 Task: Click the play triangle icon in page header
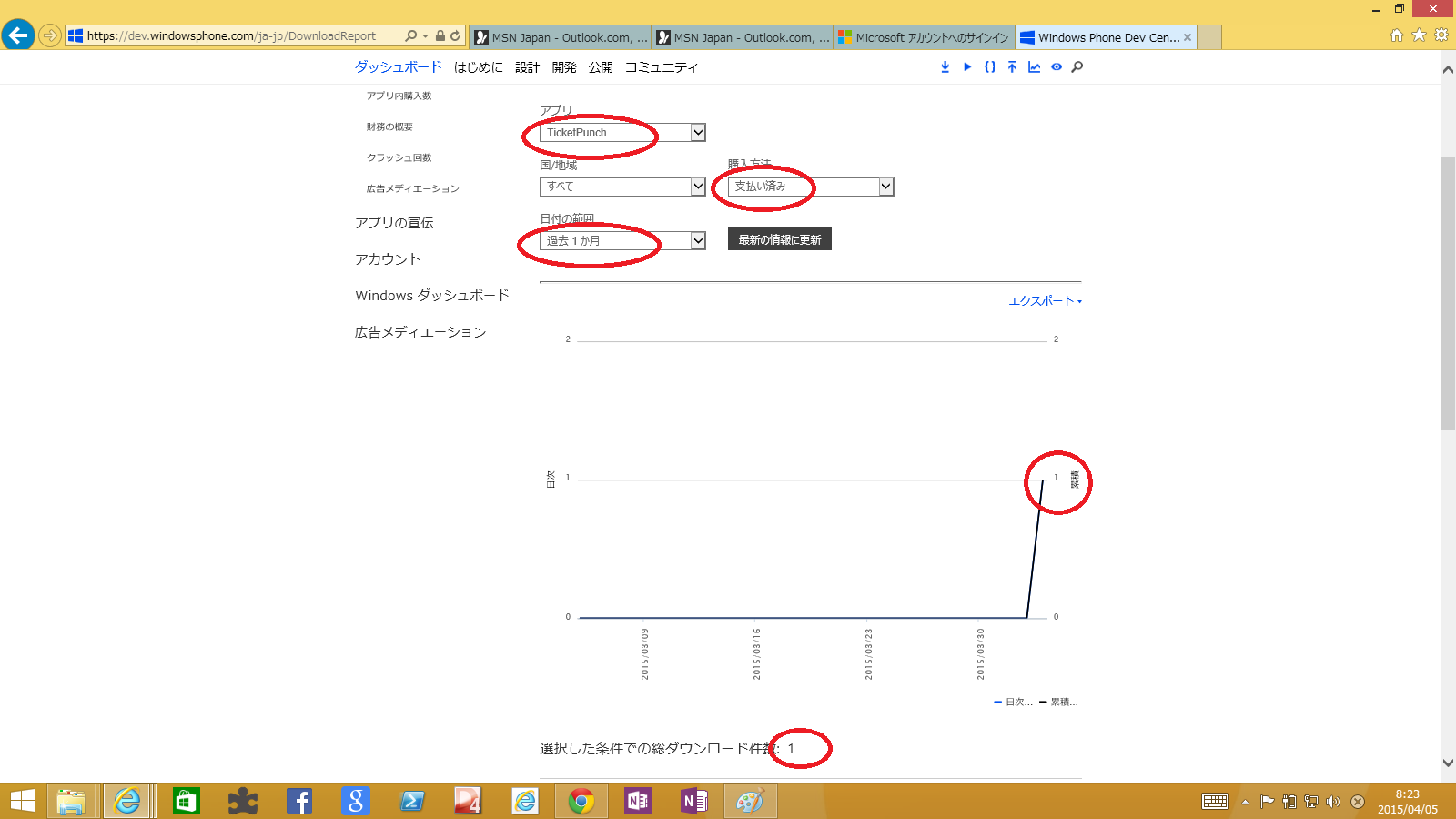(x=967, y=66)
